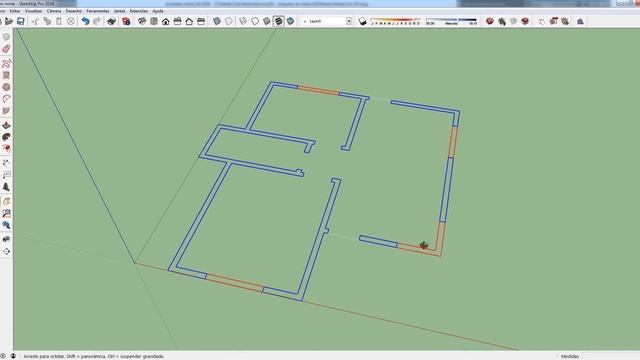Expand the Layer0 layer dropdown

(x=349, y=21)
